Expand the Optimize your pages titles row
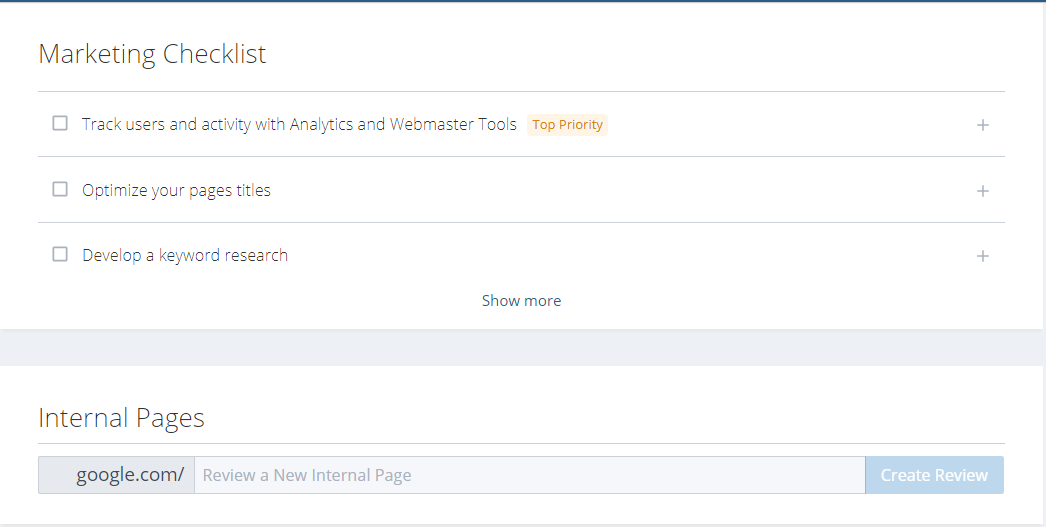This screenshot has width=1046, height=527. [x=983, y=191]
